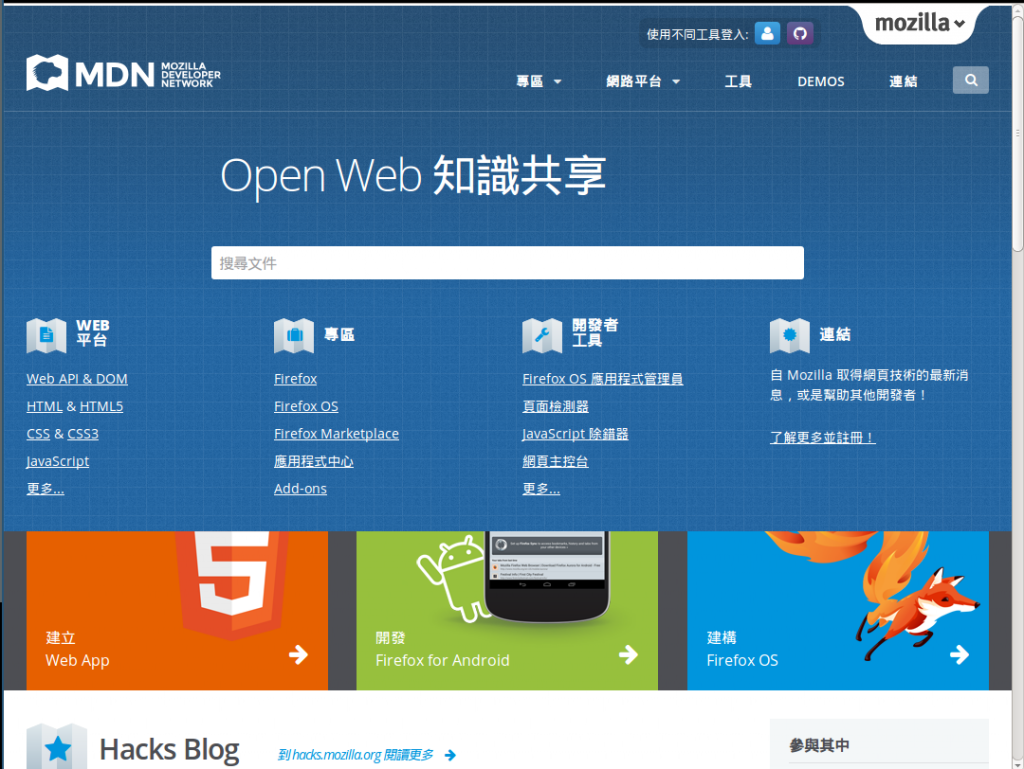This screenshot has height=769, width=1024.
Task: Open the HTML5 link
Action: tap(101, 406)
